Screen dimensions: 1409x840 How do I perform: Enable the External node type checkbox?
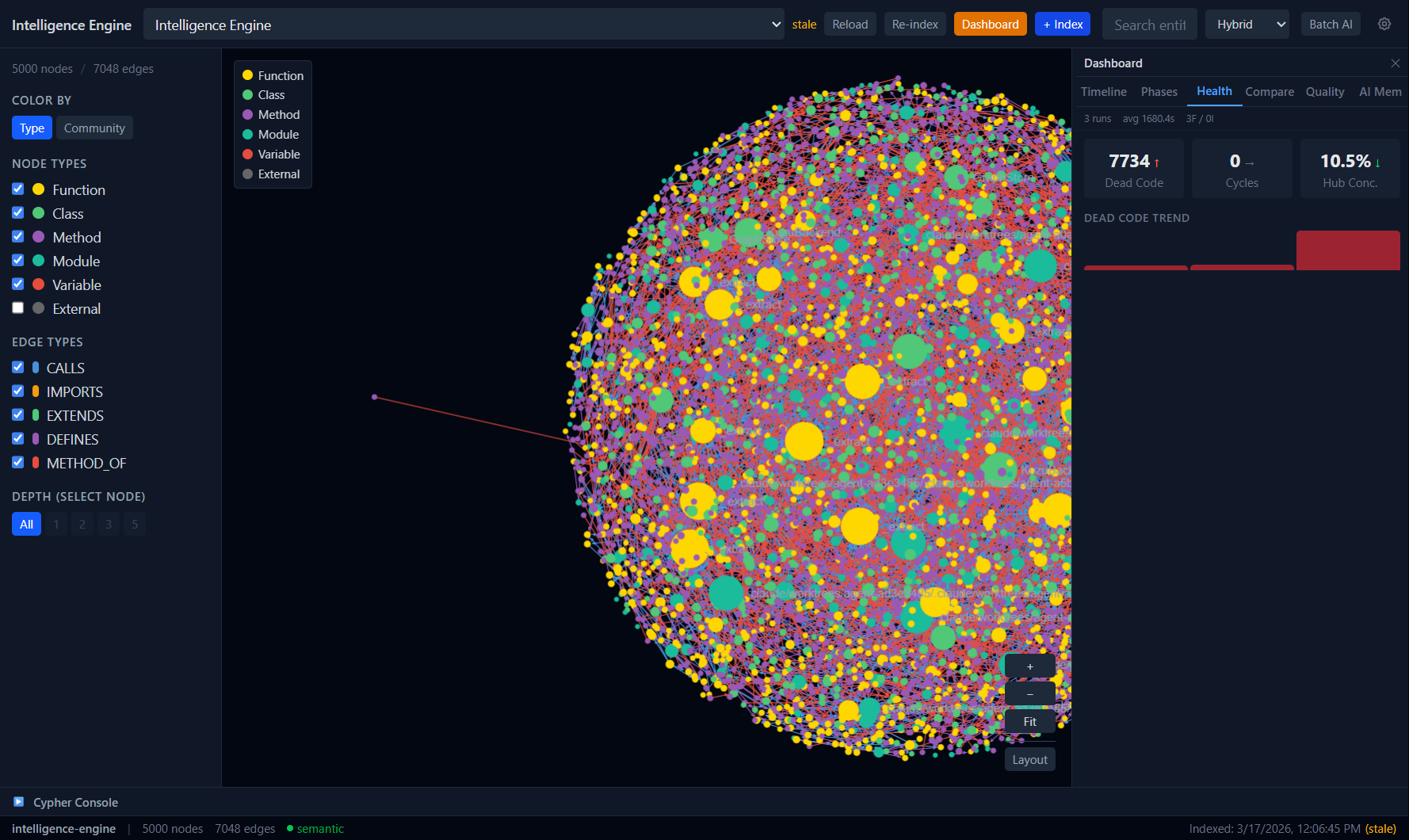click(x=18, y=308)
